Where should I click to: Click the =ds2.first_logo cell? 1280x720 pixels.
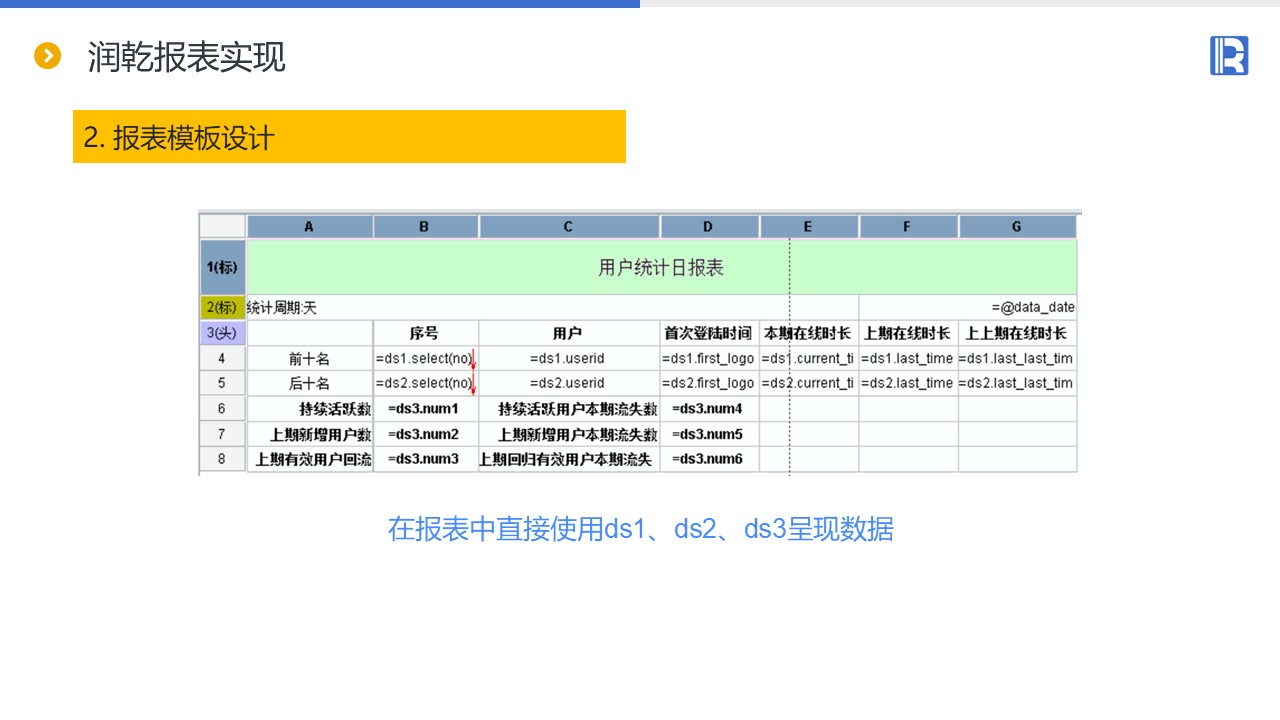[x=710, y=383]
